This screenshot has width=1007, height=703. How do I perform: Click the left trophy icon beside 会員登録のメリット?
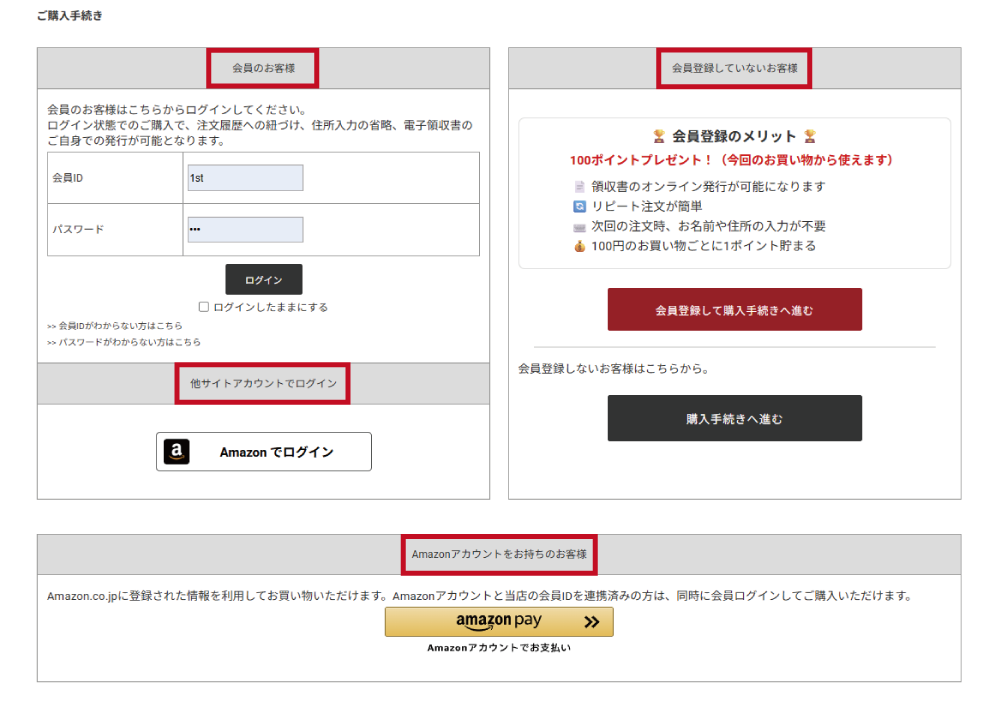pos(658,137)
